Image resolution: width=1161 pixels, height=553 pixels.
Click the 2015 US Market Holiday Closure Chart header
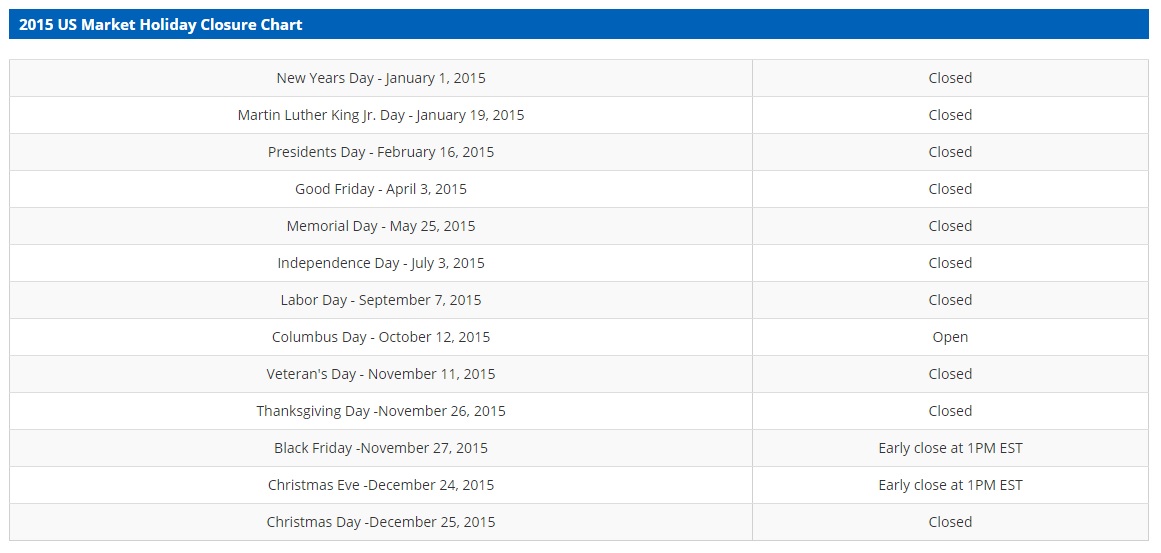pyautogui.click(x=160, y=24)
